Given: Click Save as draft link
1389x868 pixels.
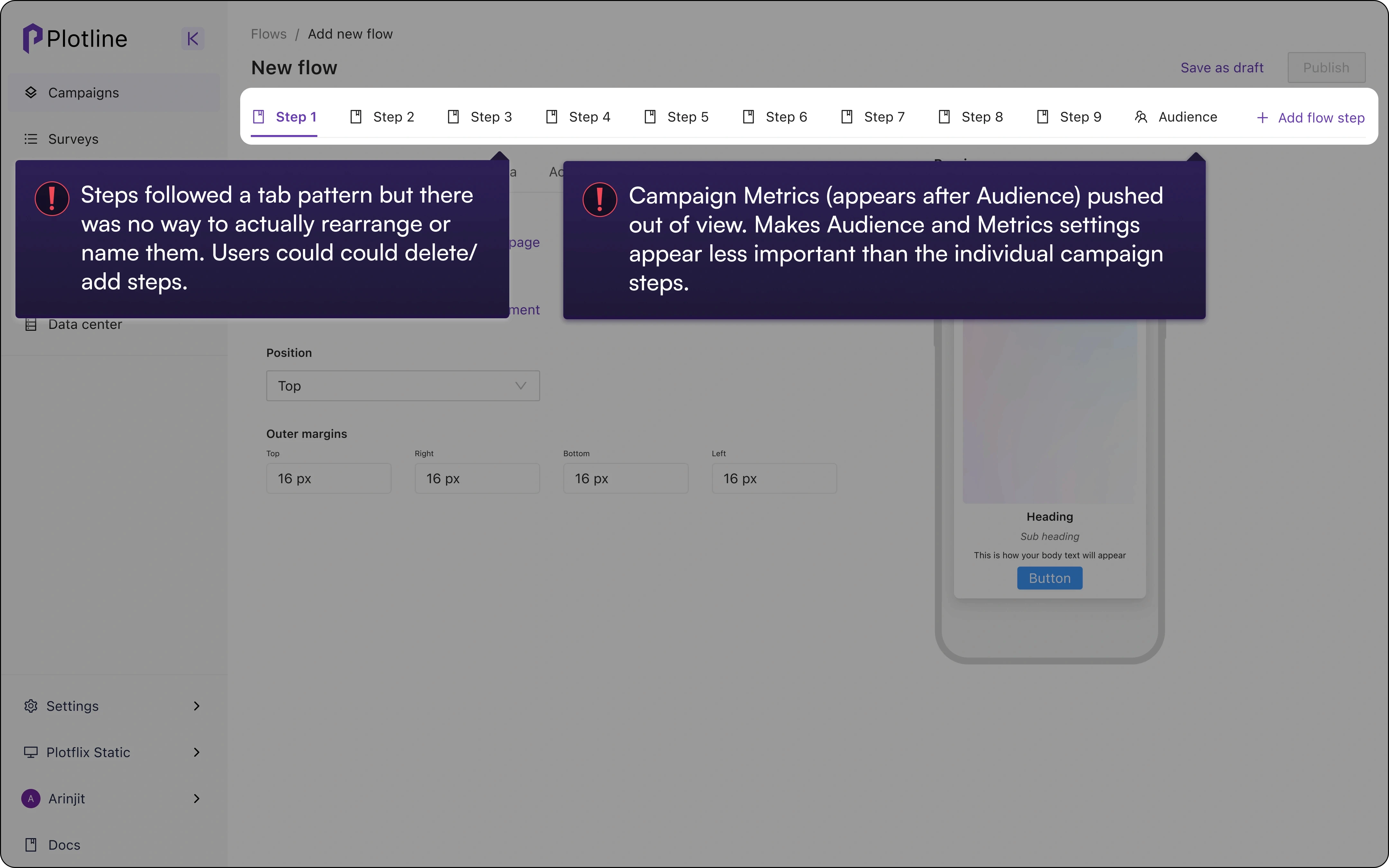Looking at the screenshot, I should pyautogui.click(x=1222, y=68).
